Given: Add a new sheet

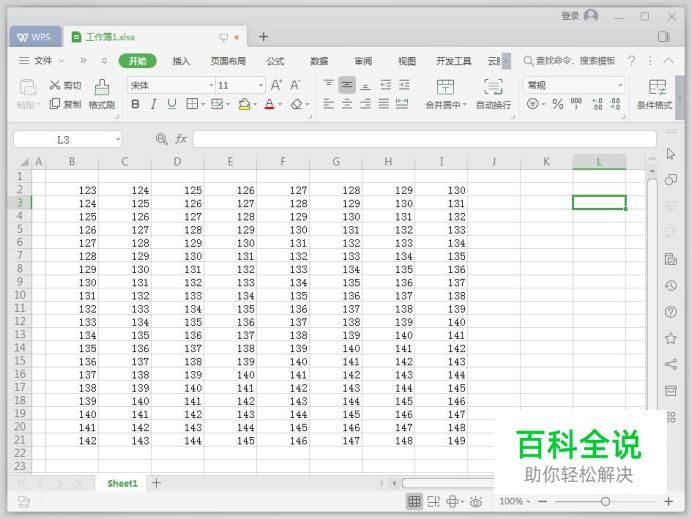Looking at the screenshot, I should [x=156, y=483].
